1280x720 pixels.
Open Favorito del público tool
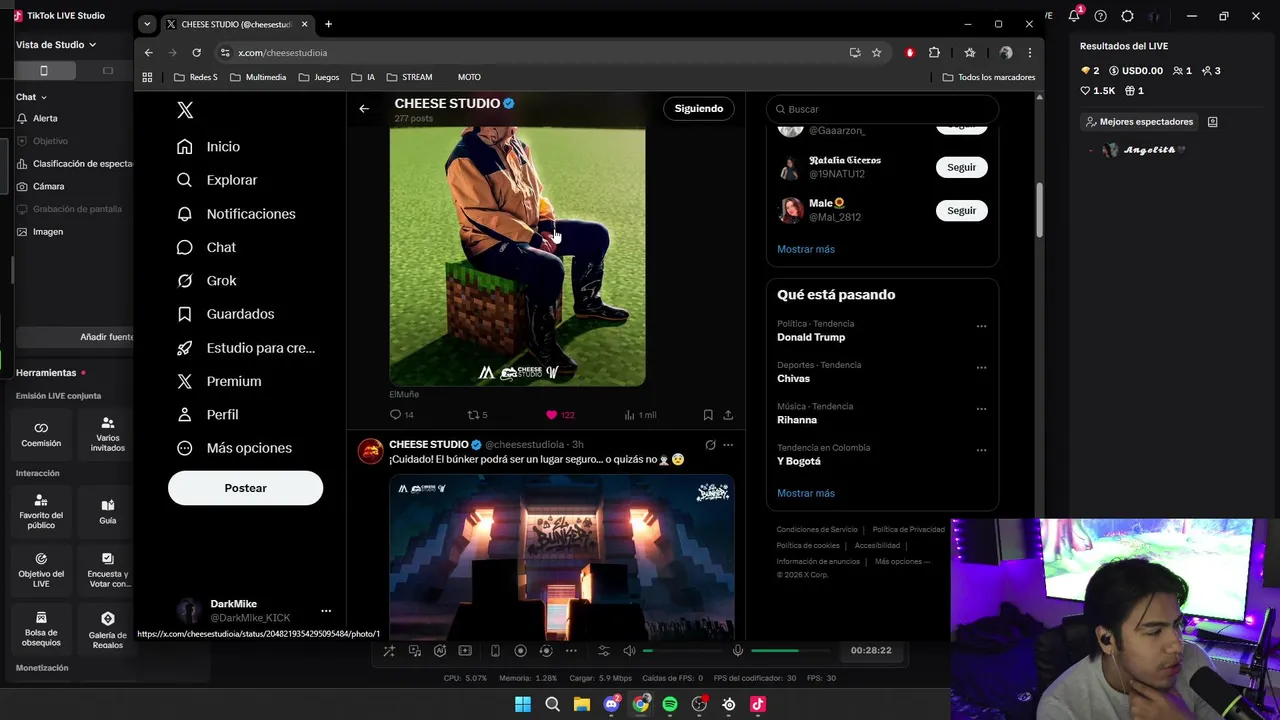41,511
